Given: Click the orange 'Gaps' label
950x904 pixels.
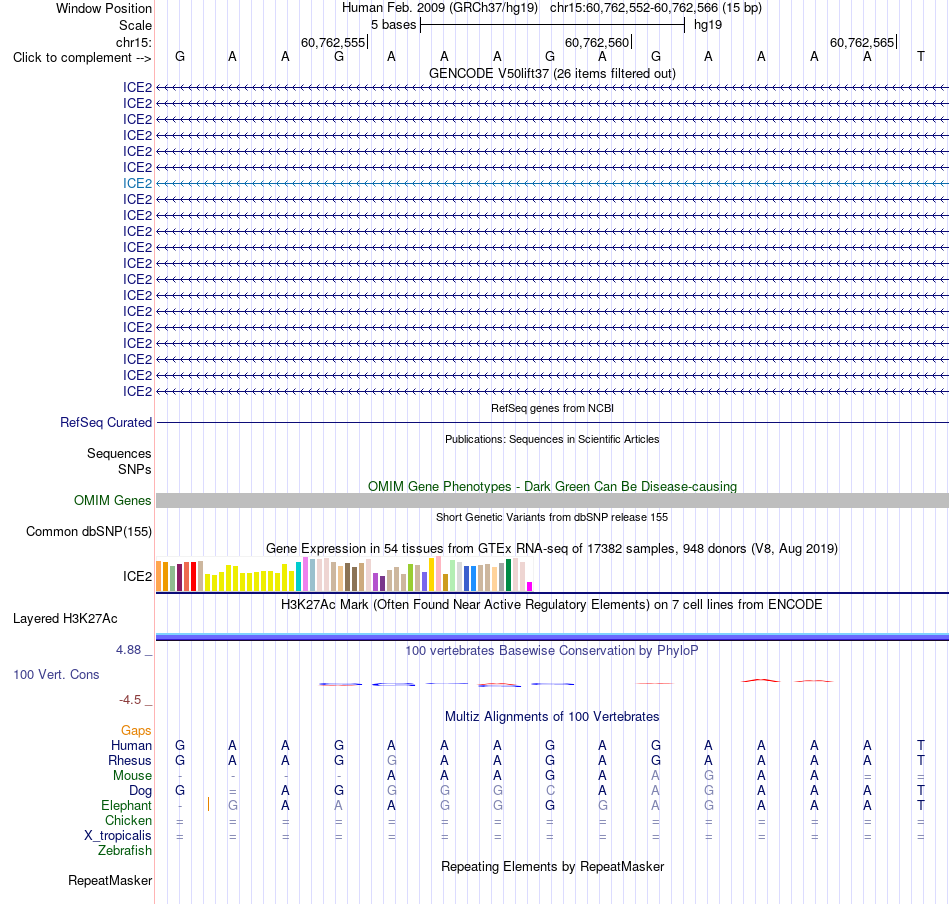Looking at the screenshot, I should pos(136,731).
